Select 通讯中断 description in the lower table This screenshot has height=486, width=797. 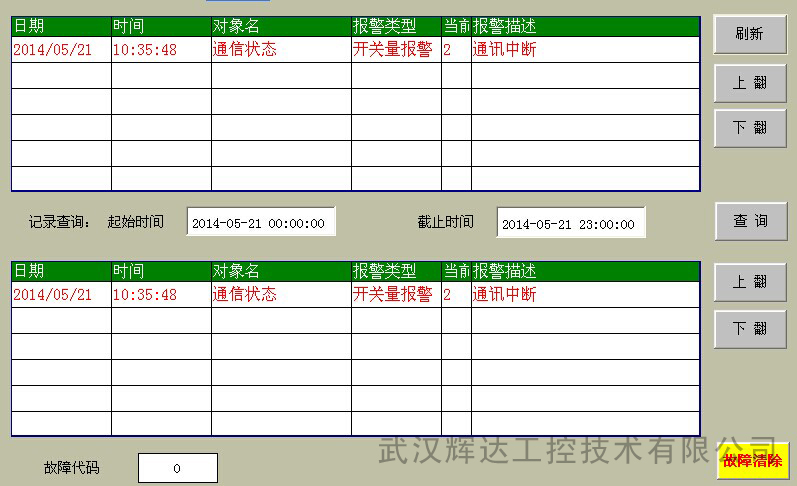coord(505,295)
